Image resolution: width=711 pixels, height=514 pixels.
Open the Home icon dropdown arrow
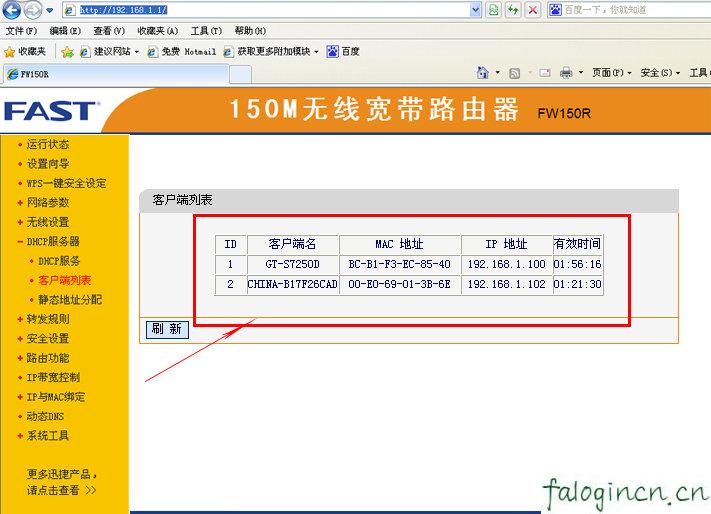tap(497, 73)
